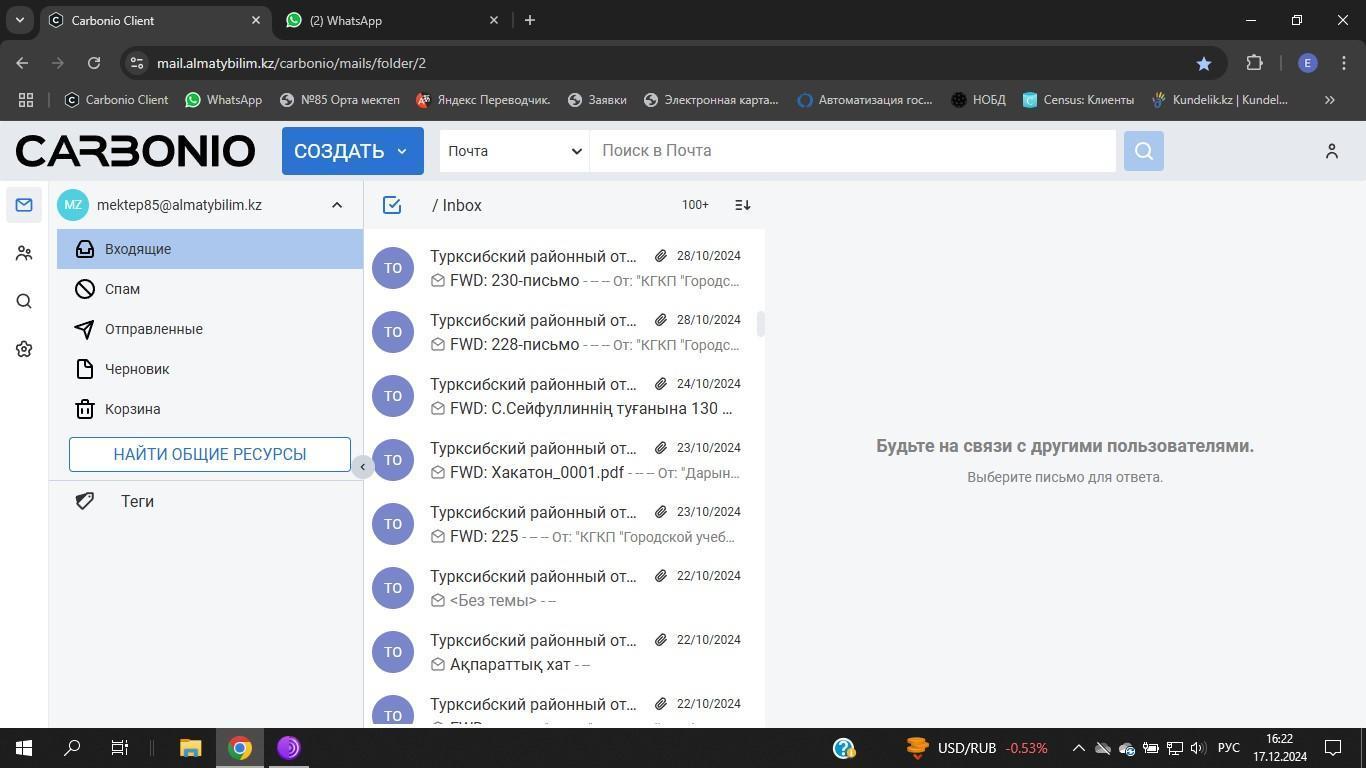Toggle the select-all checkbox above message list
This screenshot has height=768, width=1366.
coord(392,205)
